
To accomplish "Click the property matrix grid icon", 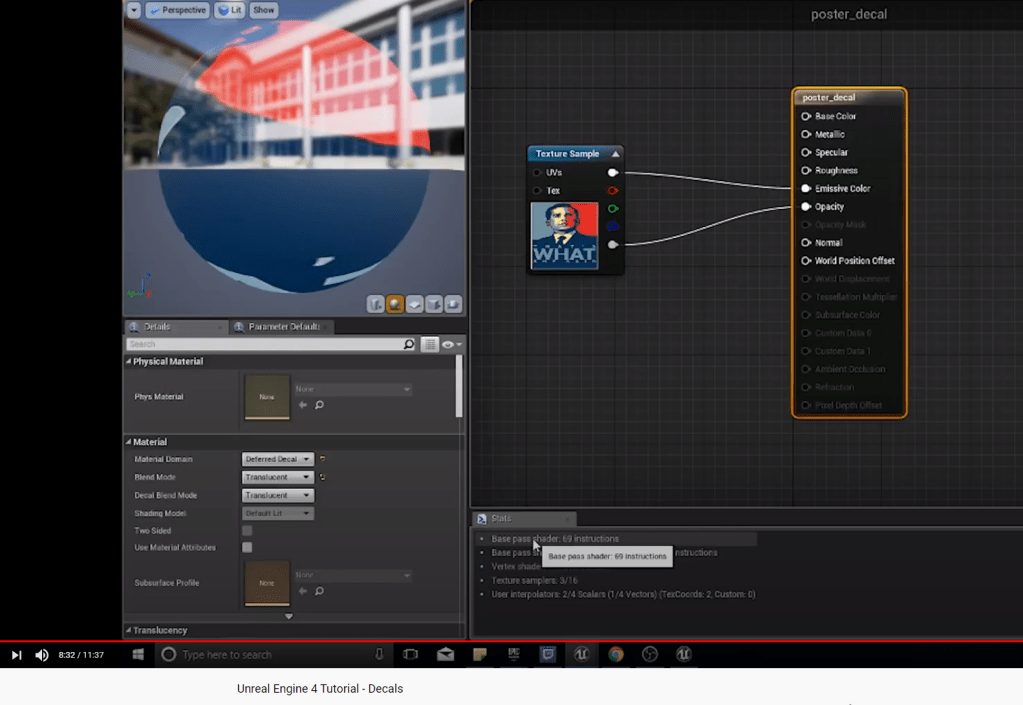I will 430,344.
